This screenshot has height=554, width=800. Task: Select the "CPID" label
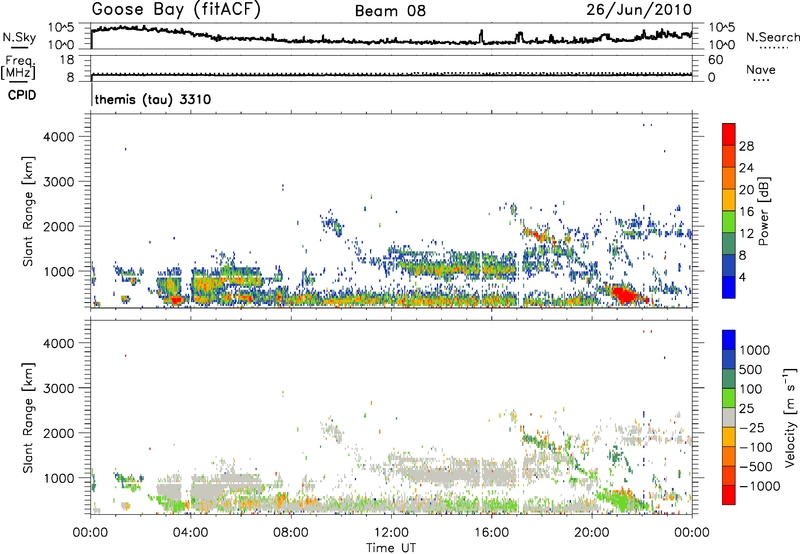(22, 95)
